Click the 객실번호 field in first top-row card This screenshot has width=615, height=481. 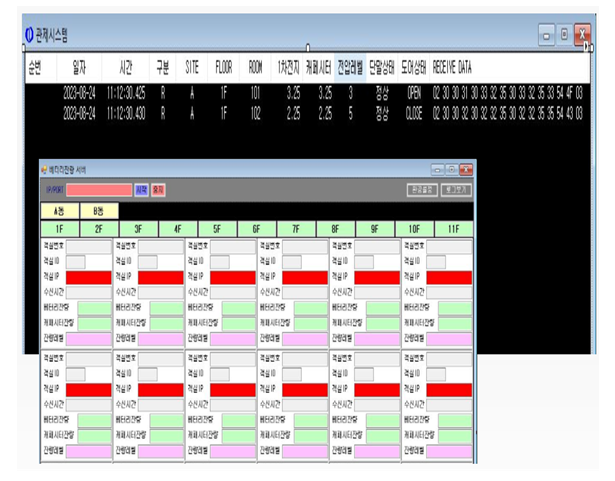pos(89,246)
